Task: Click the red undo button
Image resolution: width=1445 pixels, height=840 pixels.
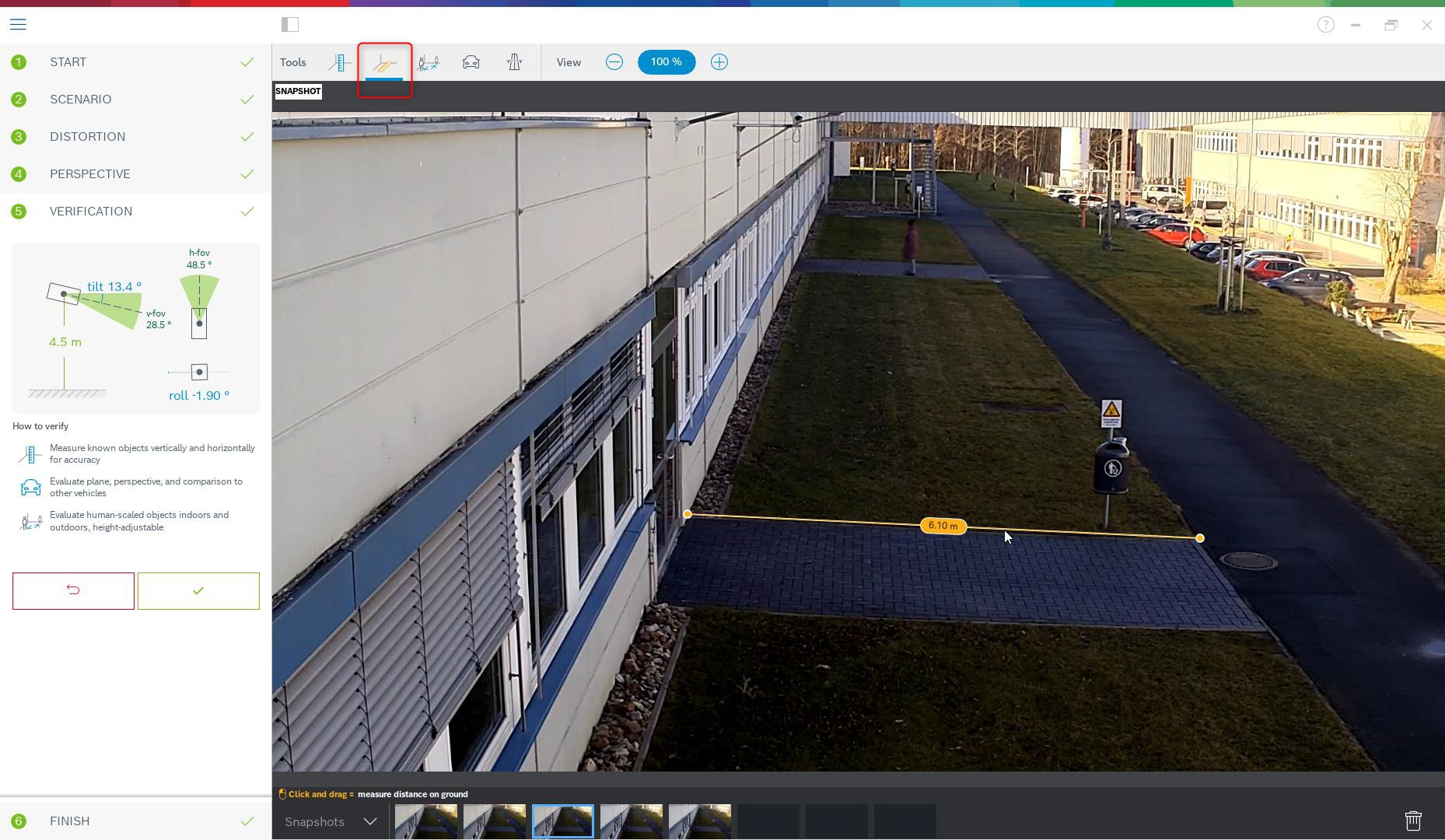Action: click(x=73, y=591)
